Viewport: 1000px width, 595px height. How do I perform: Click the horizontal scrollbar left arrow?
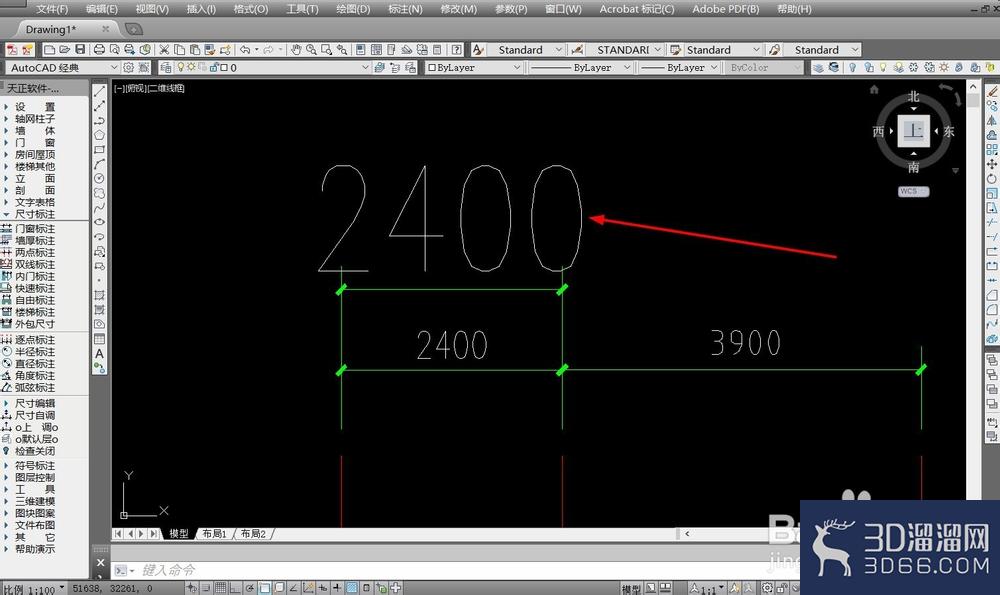click(688, 534)
